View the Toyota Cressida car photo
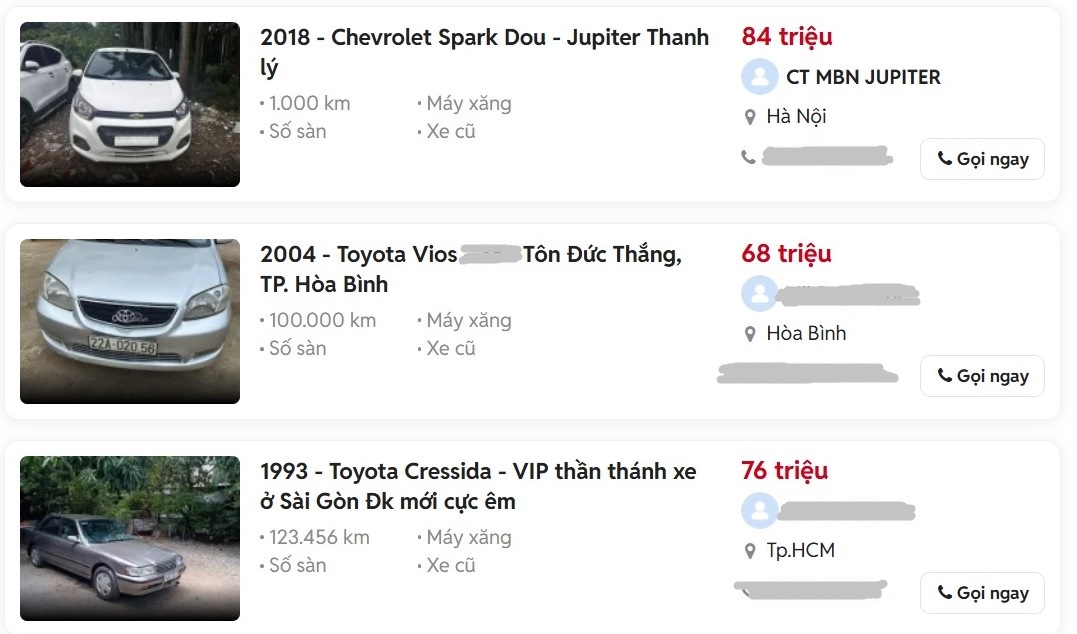 (130, 538)
